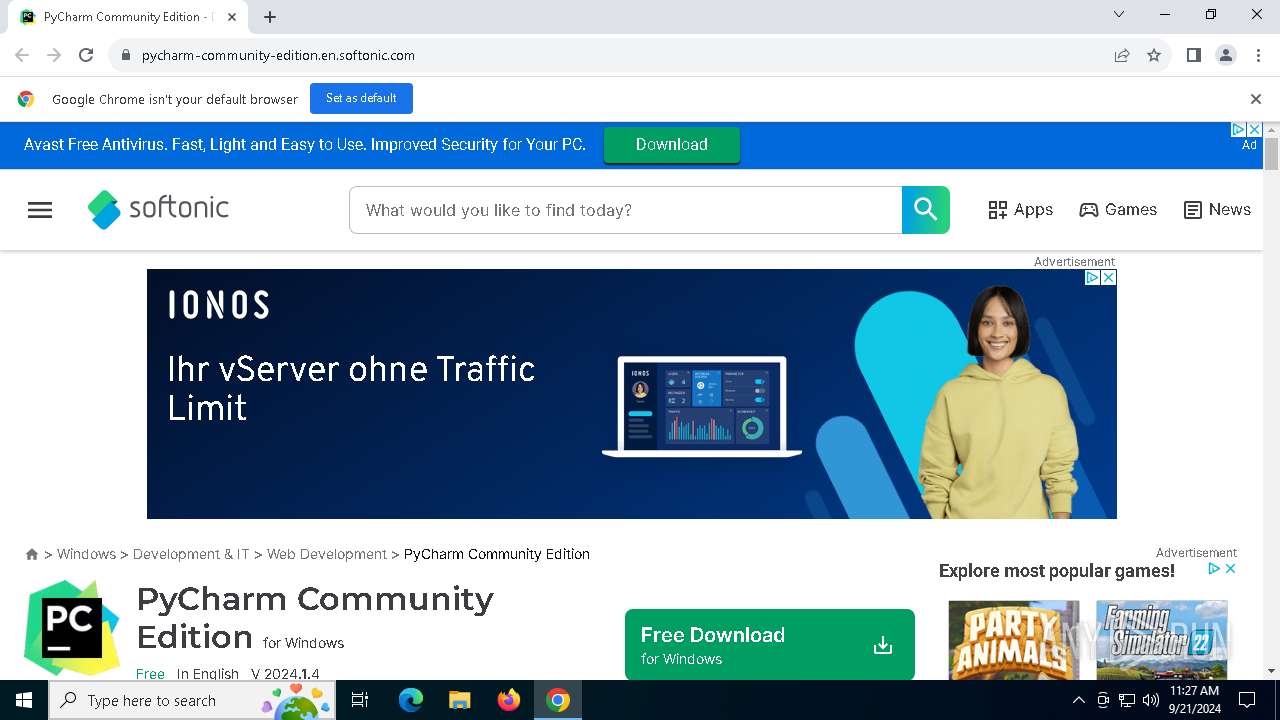This screenshot has height=720, width=1280.
Task: Open the Chrome profile menu
Action: coord(1226,56)
